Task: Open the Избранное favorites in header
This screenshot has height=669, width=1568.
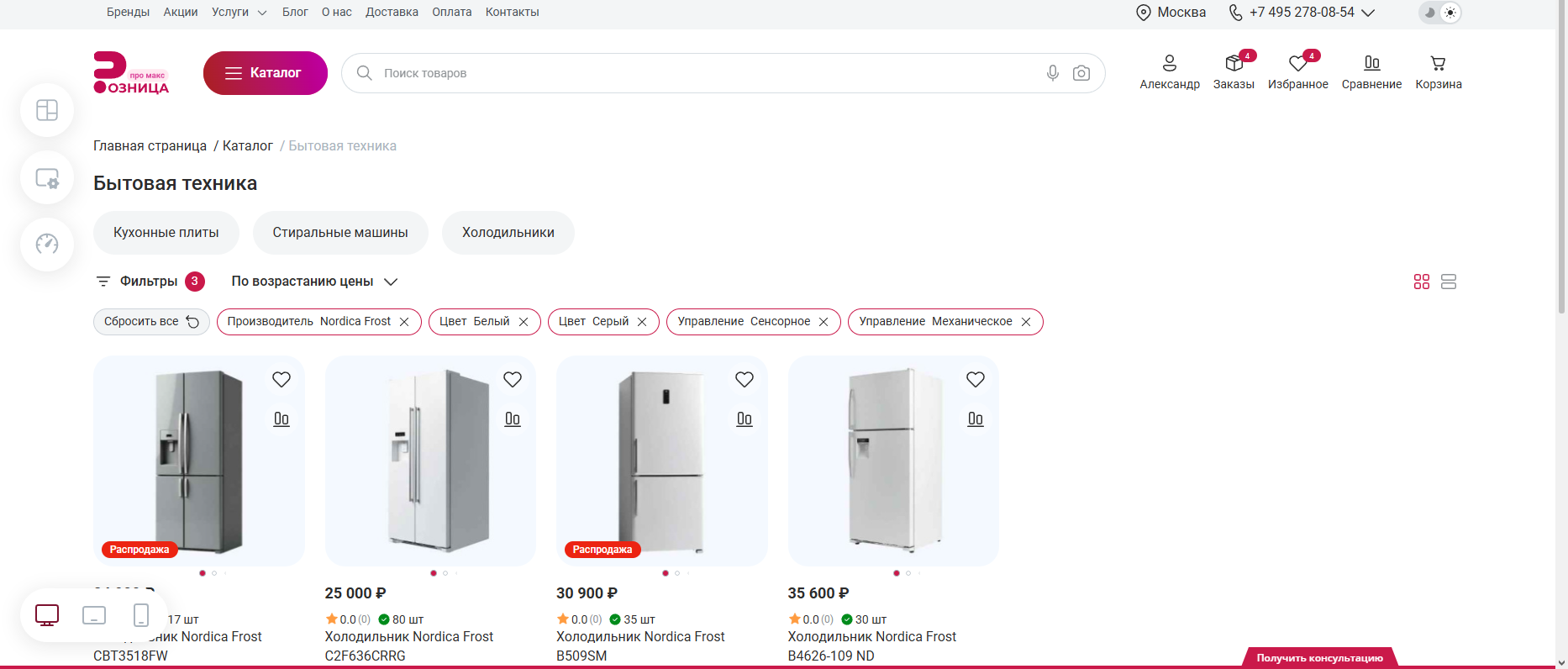Action: (1298, 72)
